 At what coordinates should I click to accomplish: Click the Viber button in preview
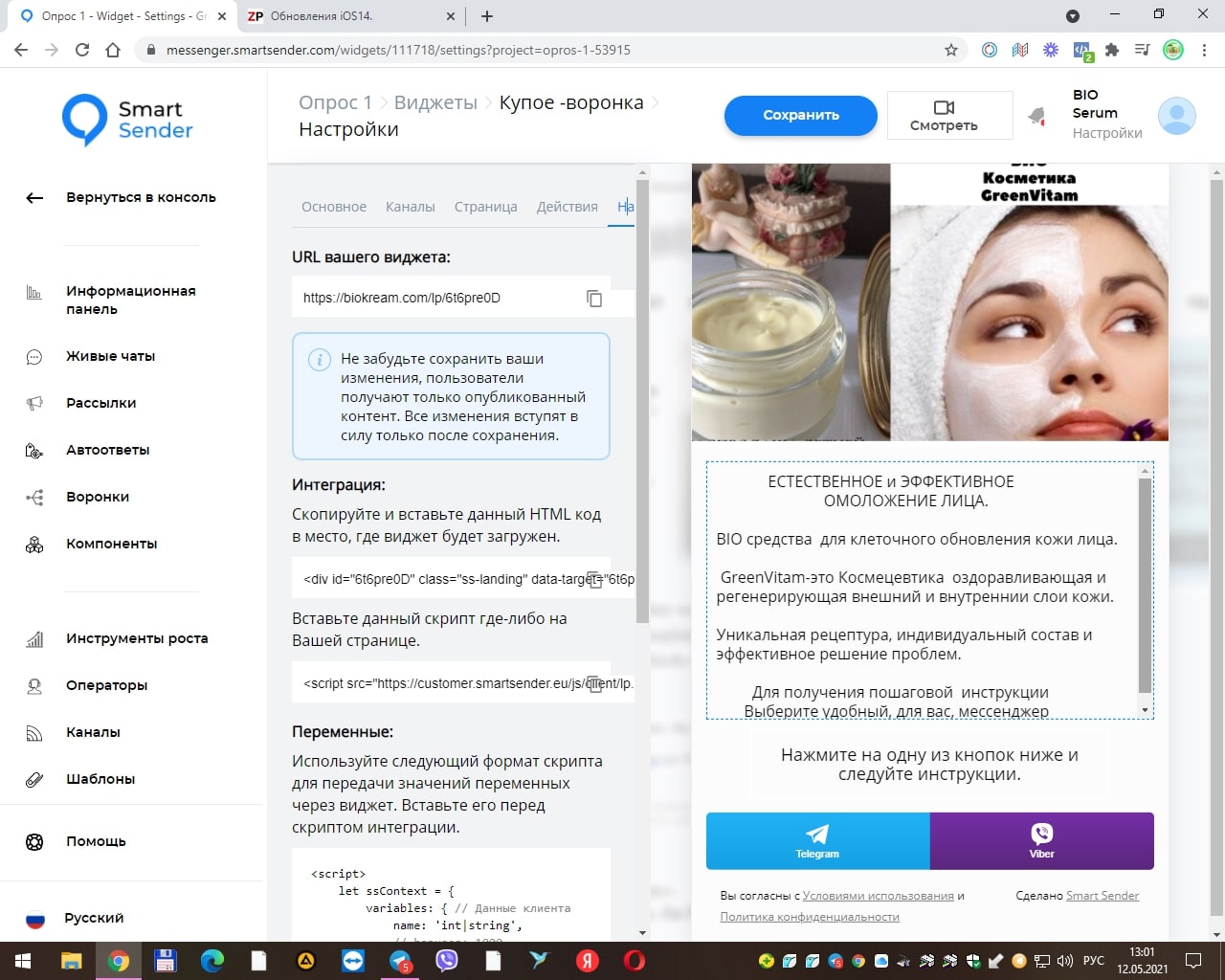pos(1041,841)
